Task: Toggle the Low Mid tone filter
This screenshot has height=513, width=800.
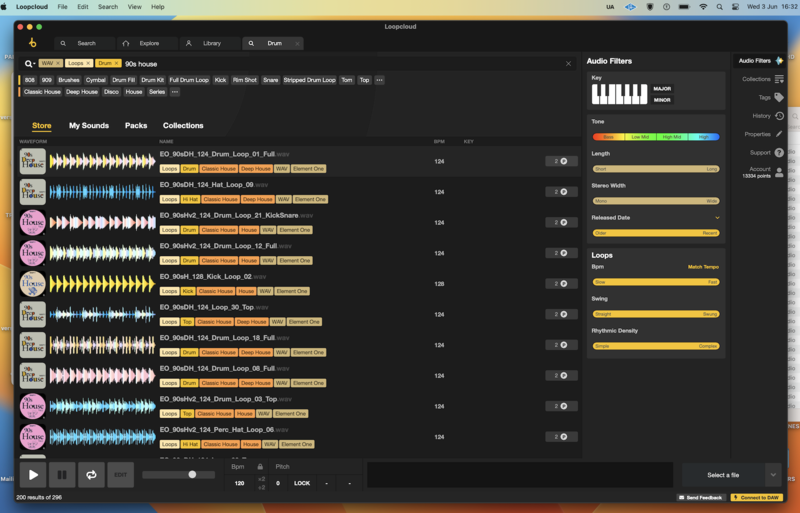Action: point(640,137)
